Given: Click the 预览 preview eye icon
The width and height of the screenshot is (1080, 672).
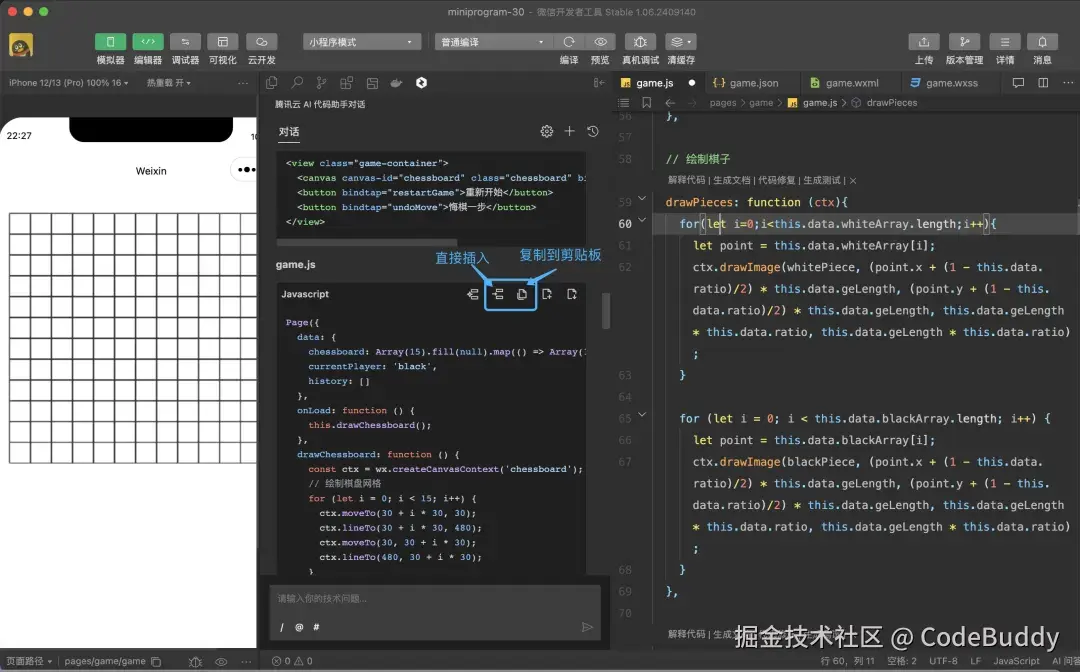Looking at the screenshot, I should pyautogui.click(x=600, y=42).
